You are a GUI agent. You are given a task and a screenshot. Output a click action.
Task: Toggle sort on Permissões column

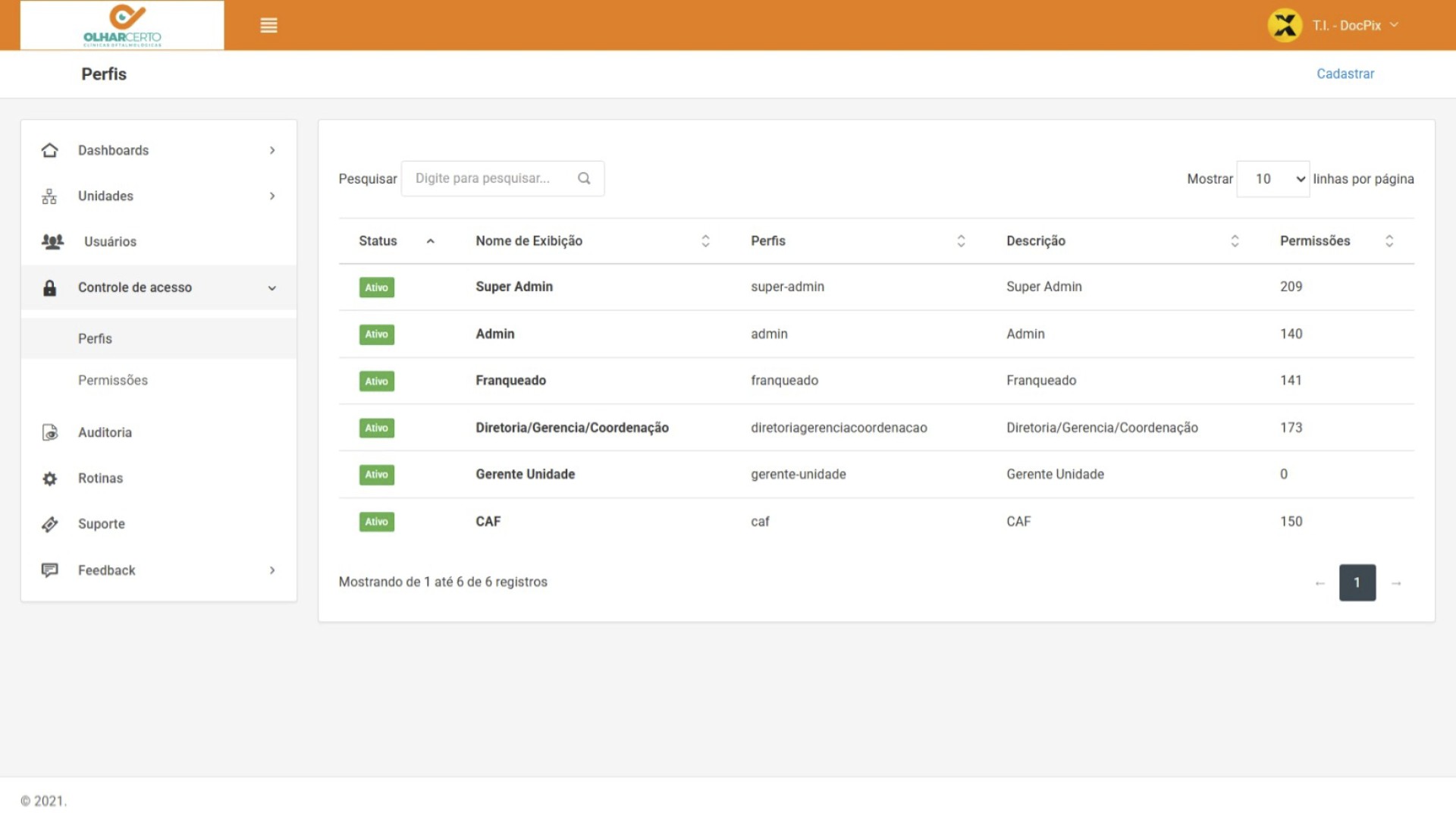1389,241
